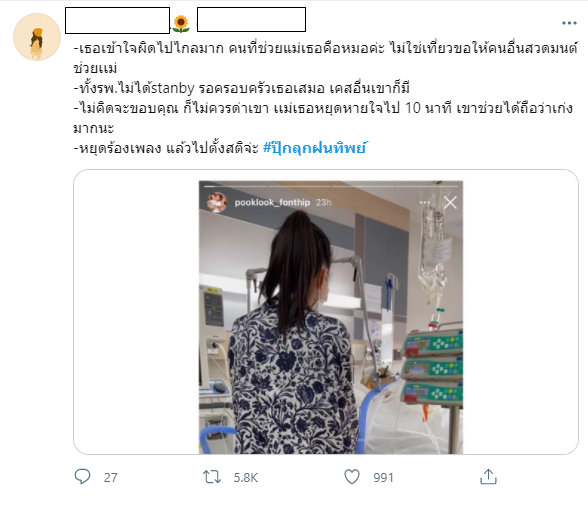Viewport: 588px width, 511px height.
Task: Click the 991 likes count
Action: pos(383,478)
